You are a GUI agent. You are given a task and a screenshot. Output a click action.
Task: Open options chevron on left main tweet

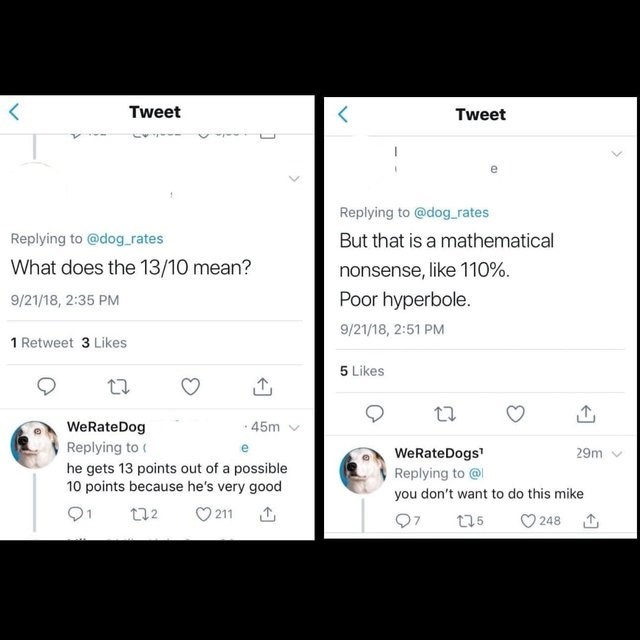pyautogui.click(x=294, y=179)
